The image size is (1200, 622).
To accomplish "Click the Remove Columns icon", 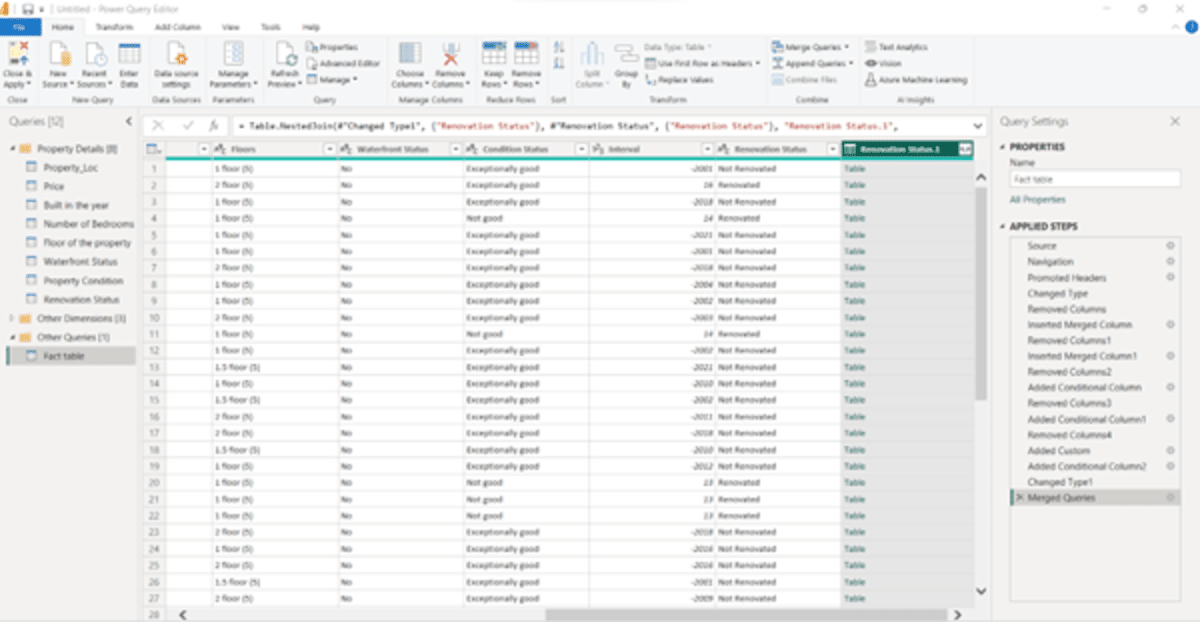I will click(x=451, y=55).
